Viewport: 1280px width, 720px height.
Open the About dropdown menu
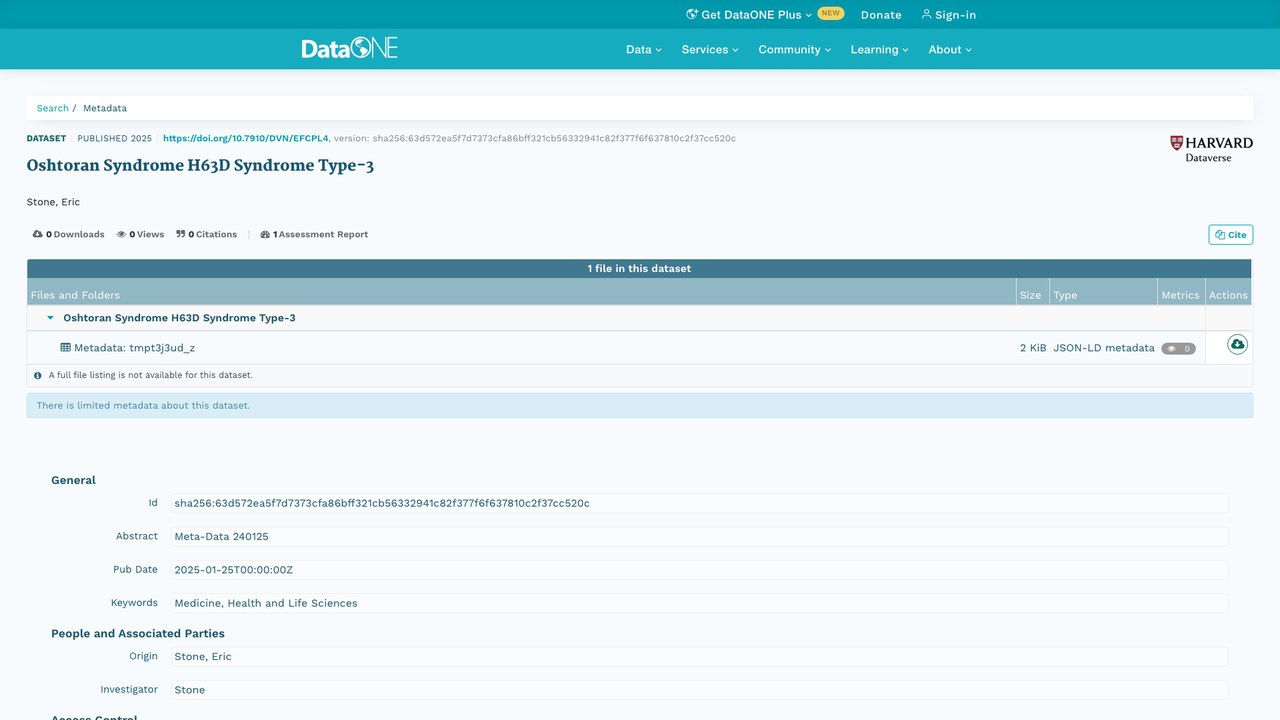950,49
